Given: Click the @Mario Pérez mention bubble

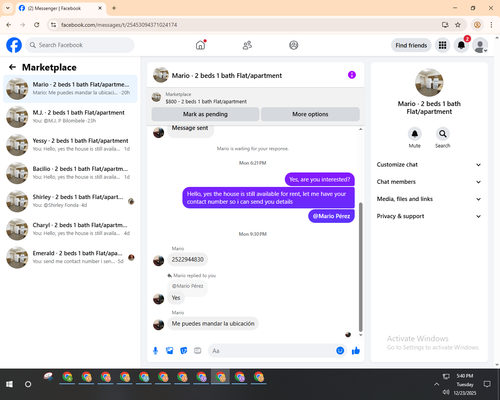Looking at the screenshot, I should [331, 216].
